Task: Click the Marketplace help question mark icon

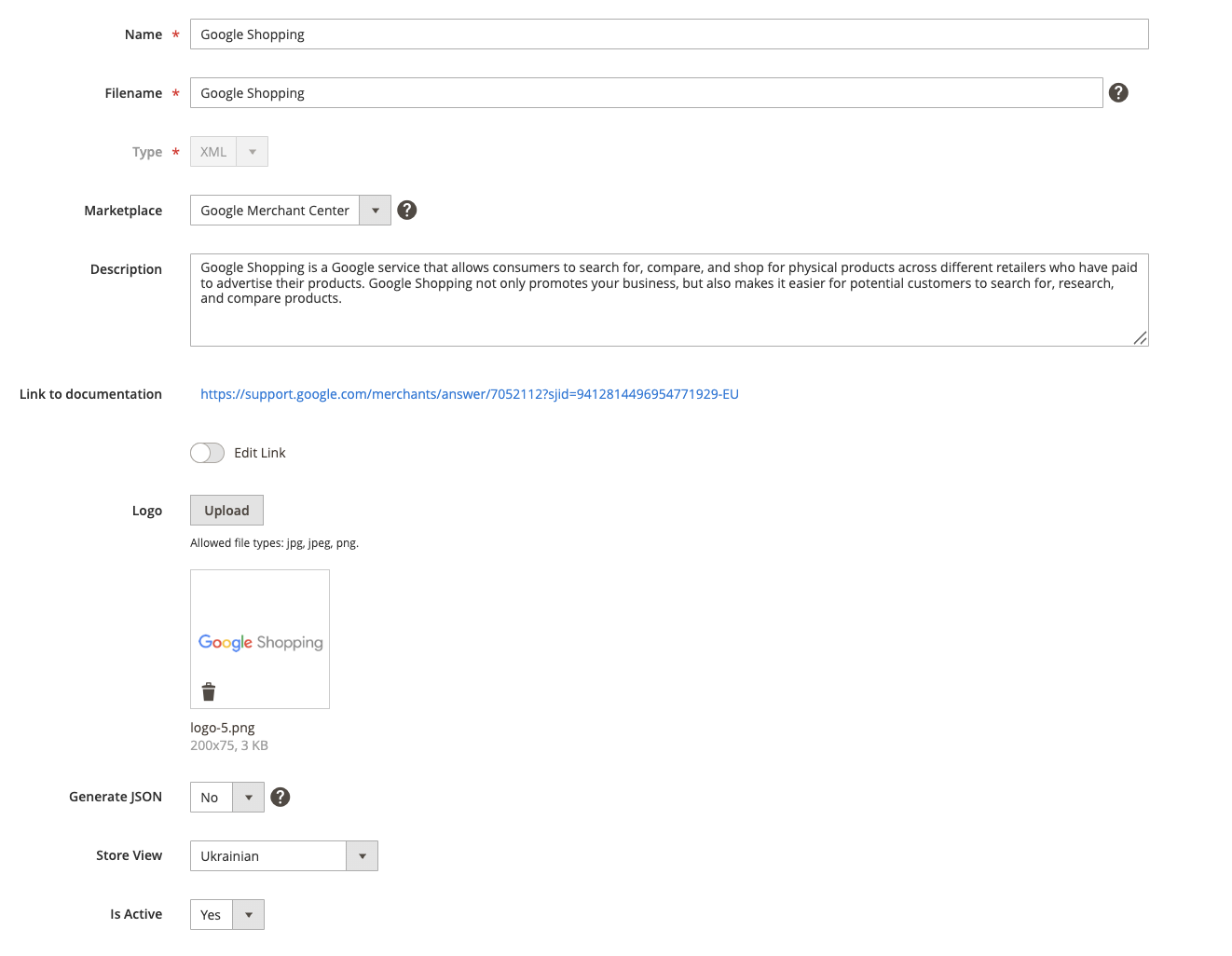Action: (406, 210)
